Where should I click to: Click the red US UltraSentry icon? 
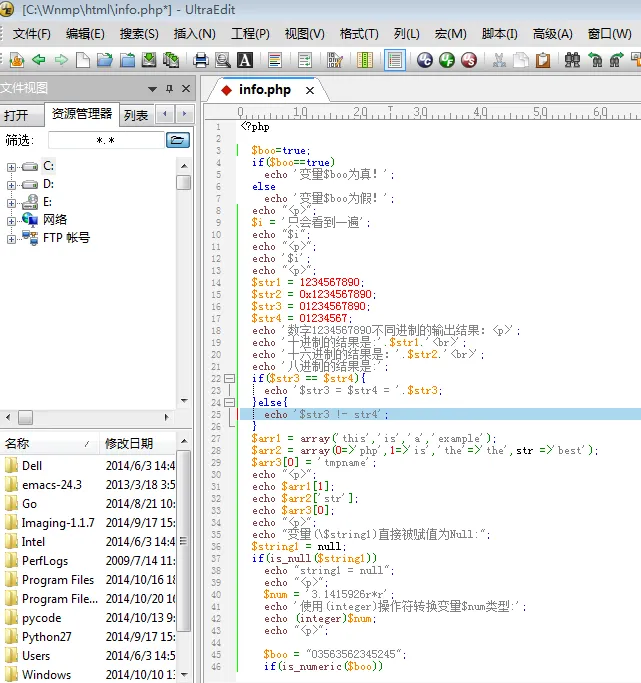pyautogui.click(x=469, y=60)
